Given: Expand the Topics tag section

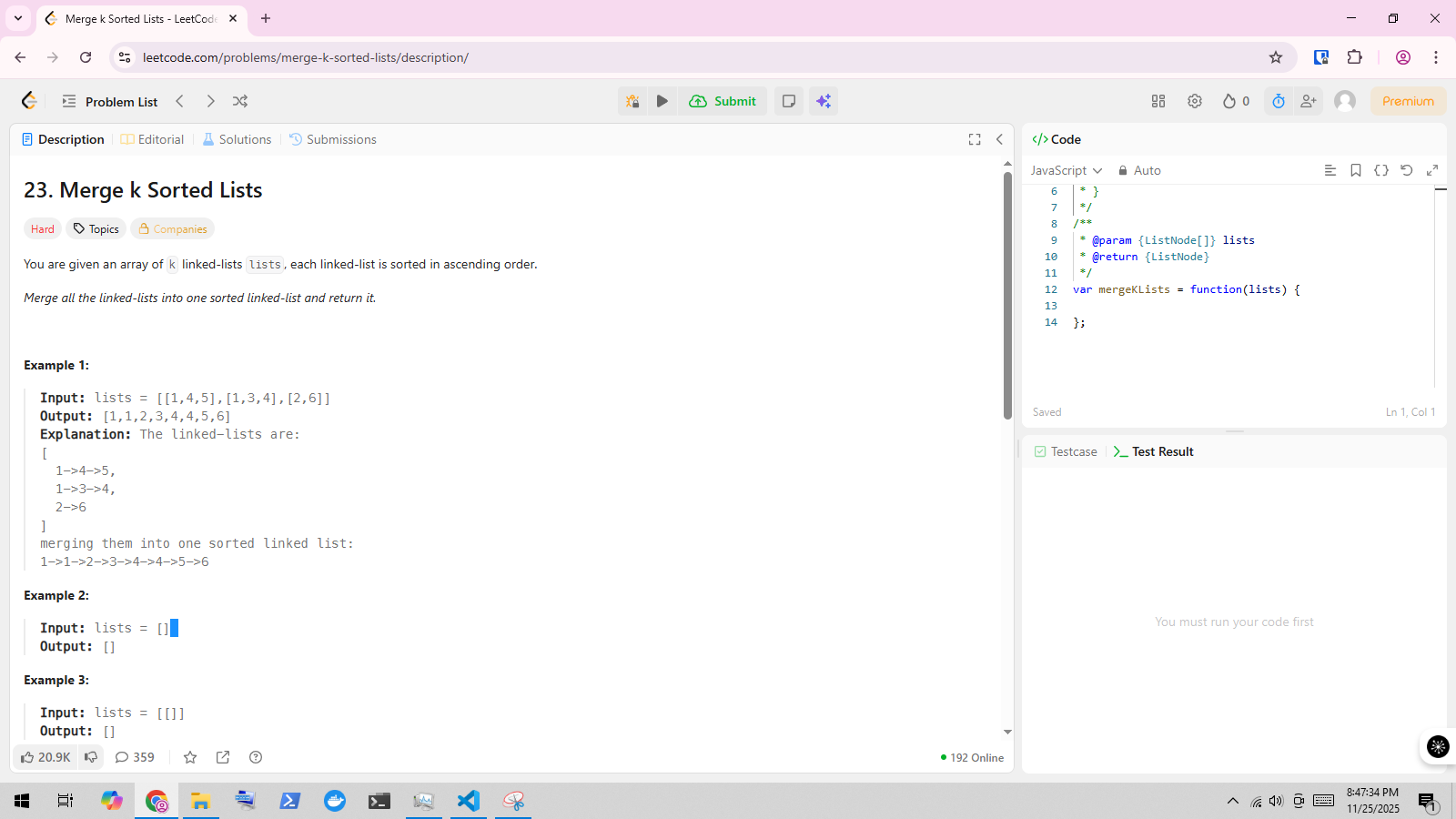Looking at the screenshot, I should pyautogui.click(x=96, y=228).
